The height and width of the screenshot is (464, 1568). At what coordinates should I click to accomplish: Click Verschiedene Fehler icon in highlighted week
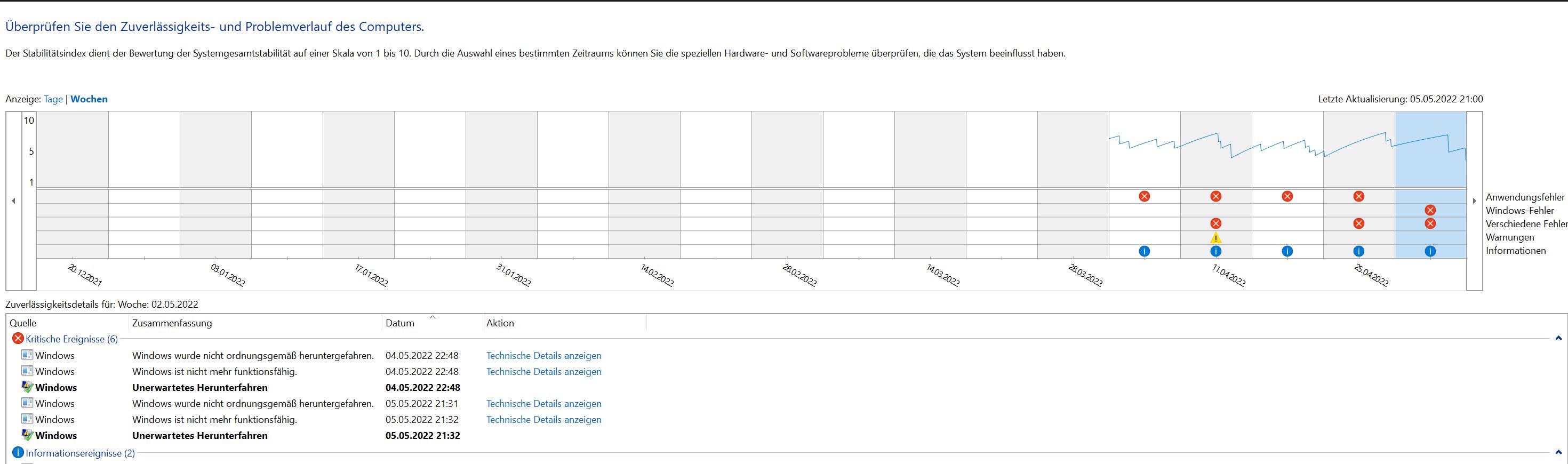pyautogui.click(x=1430, y=223)
